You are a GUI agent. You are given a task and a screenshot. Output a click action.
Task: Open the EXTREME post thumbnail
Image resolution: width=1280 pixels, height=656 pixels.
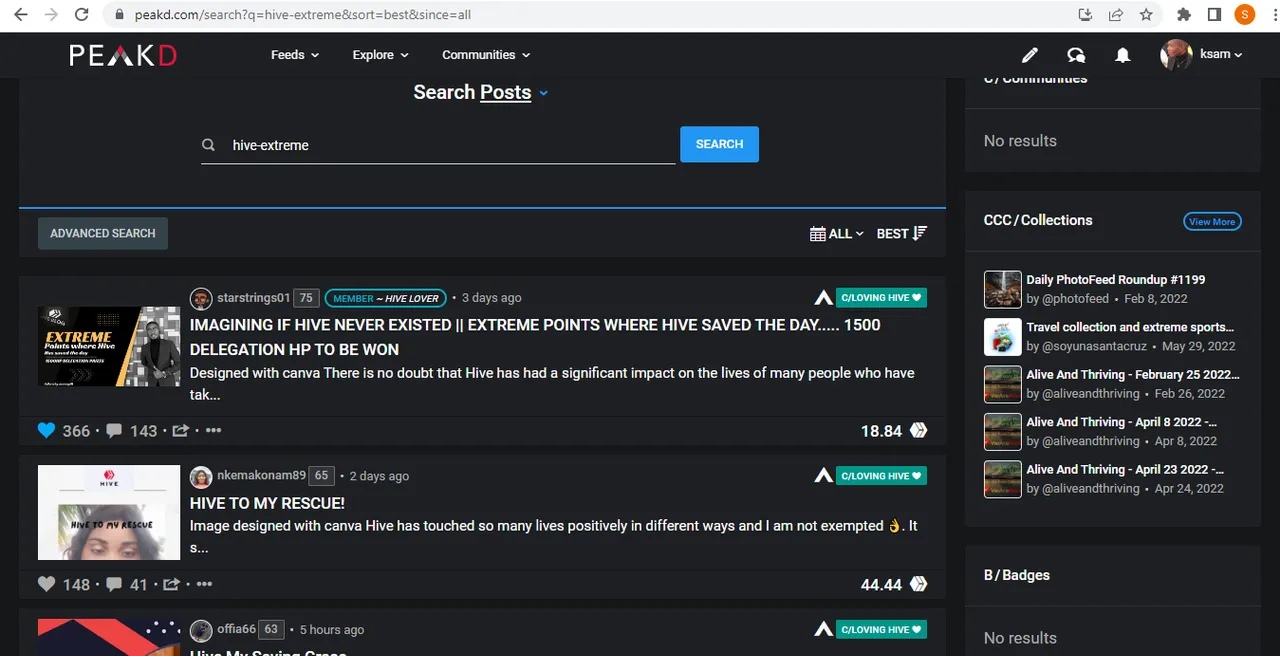pyautogui.click(x=109, y=347)
